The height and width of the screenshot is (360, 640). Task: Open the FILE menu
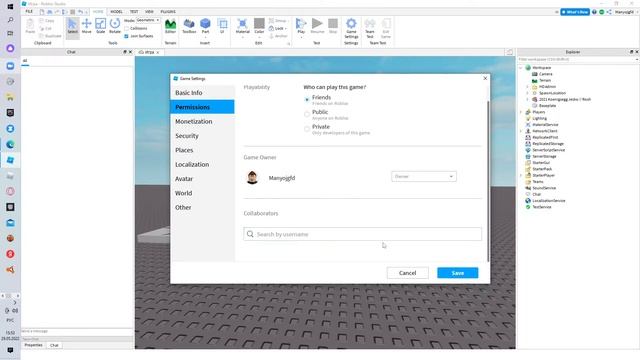(29, 12)
